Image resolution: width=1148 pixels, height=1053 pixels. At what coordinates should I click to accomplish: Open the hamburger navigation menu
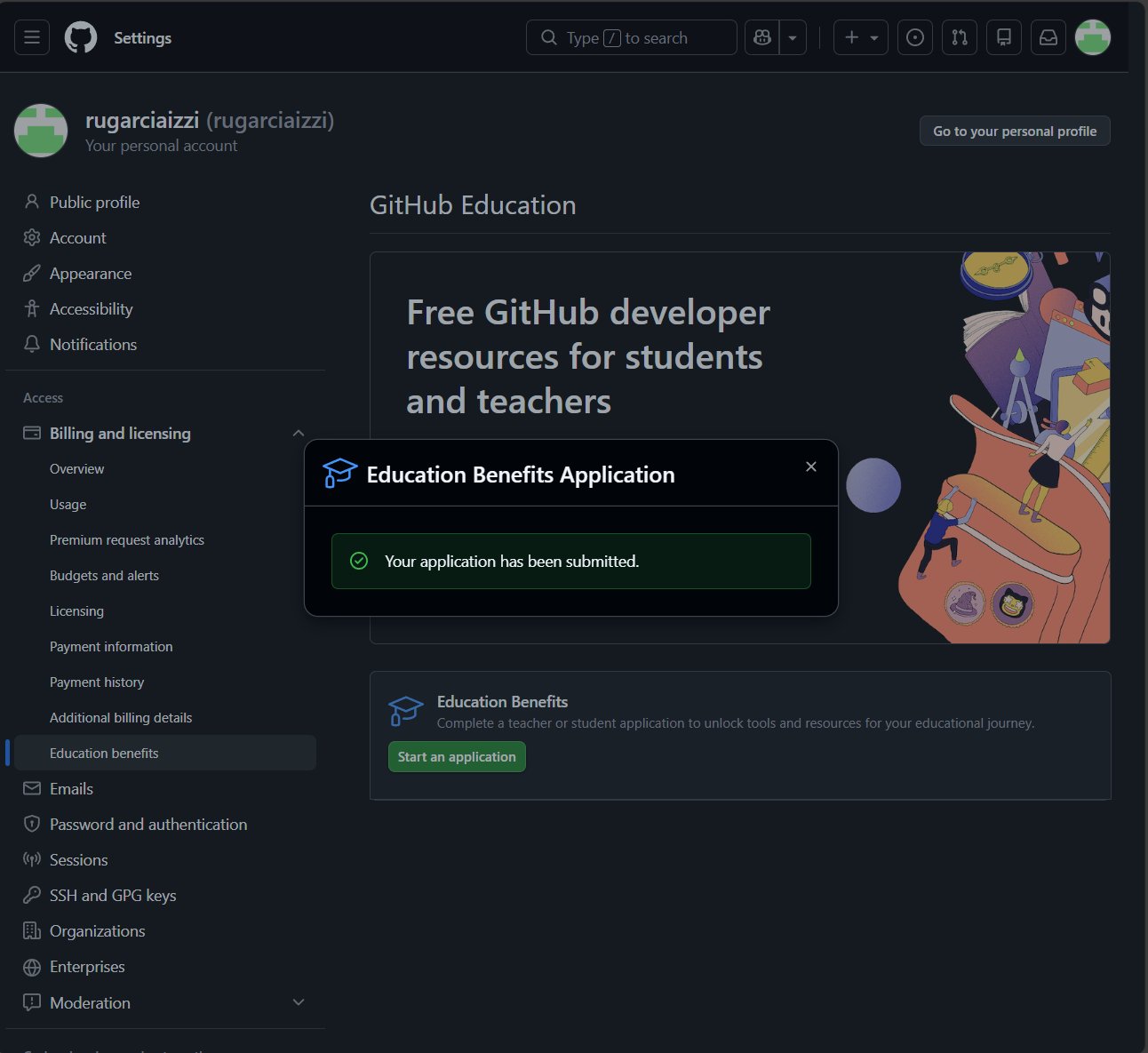31,37
